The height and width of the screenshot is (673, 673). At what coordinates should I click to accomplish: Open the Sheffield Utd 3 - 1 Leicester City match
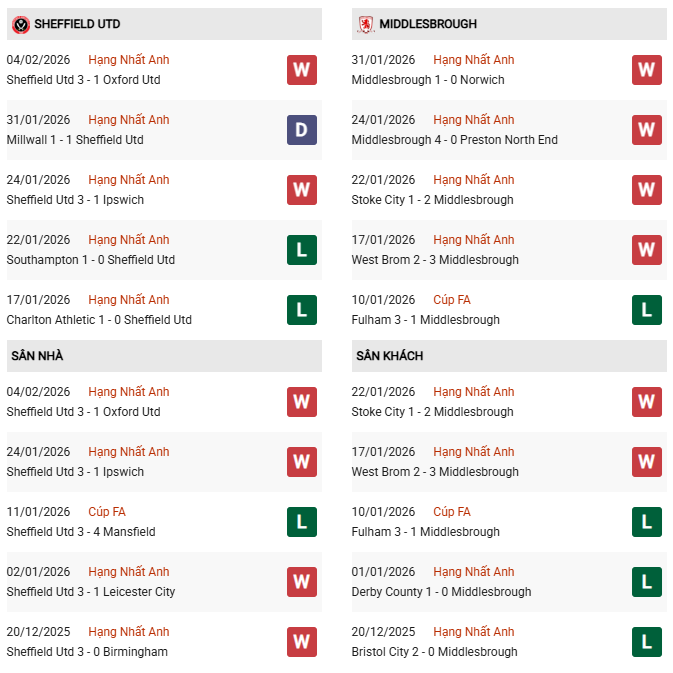click(91, 592)
